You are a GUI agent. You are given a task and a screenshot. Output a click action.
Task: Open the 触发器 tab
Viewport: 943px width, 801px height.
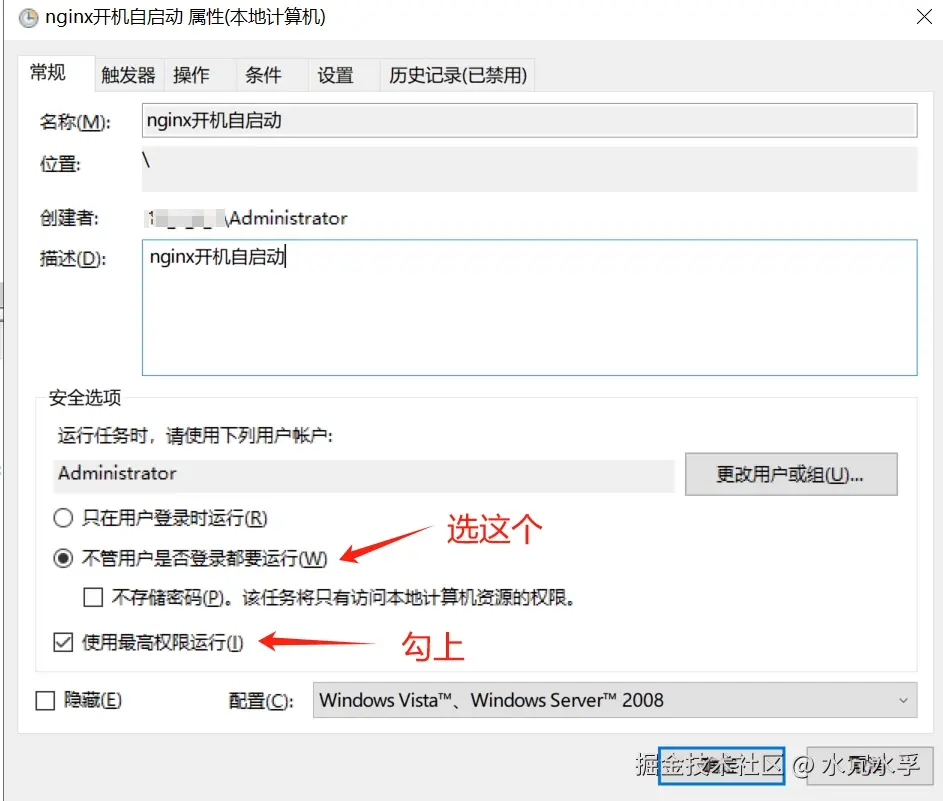(x=128, y=75)
